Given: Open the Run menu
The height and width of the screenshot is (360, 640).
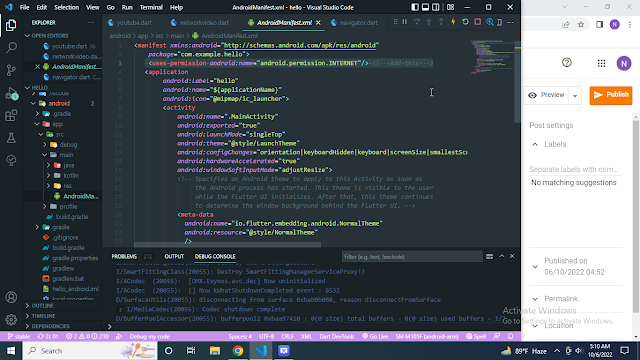Looking at the screenshot, I should point(127,7).
